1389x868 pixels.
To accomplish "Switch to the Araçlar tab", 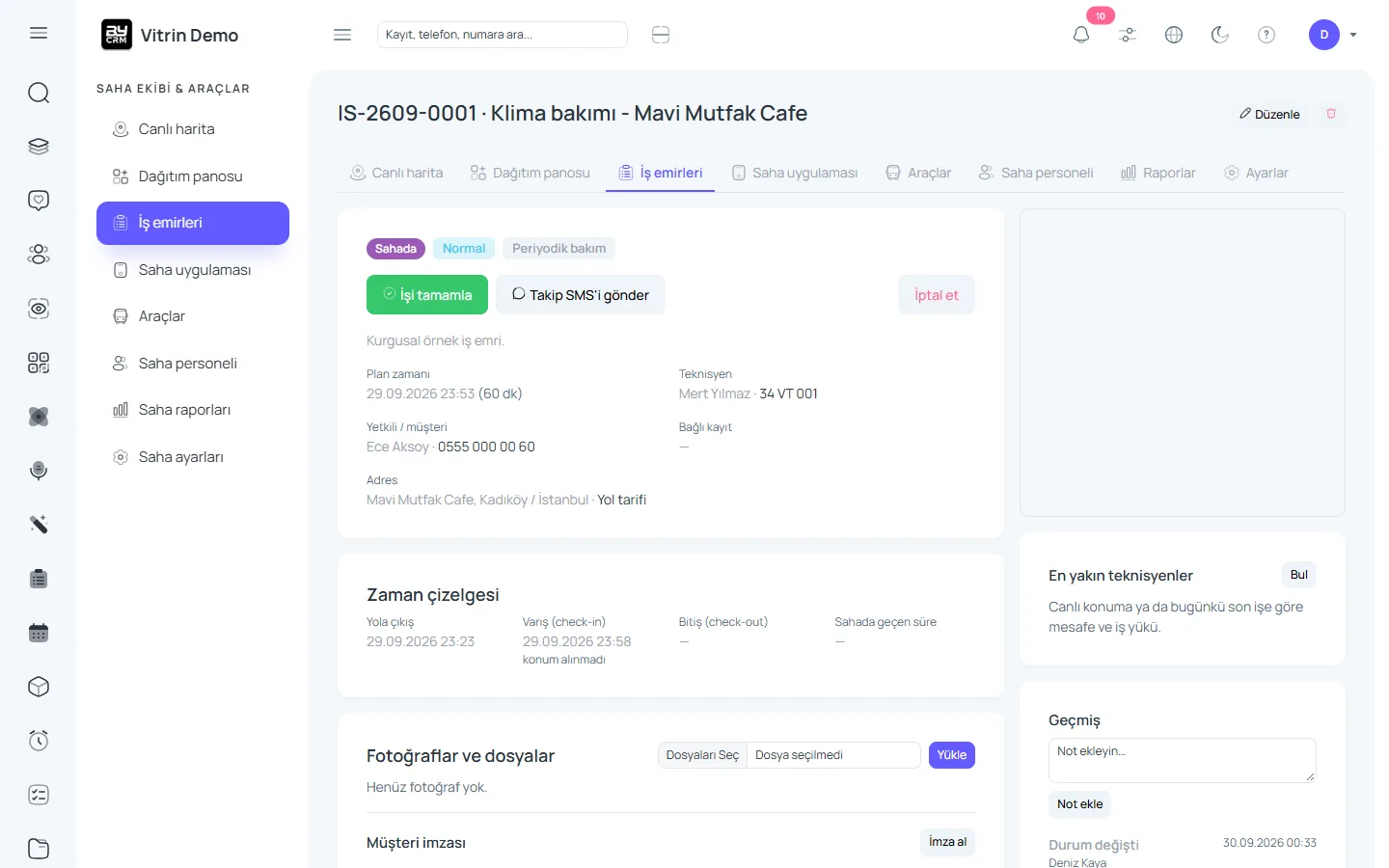I will tap(919, 173).
